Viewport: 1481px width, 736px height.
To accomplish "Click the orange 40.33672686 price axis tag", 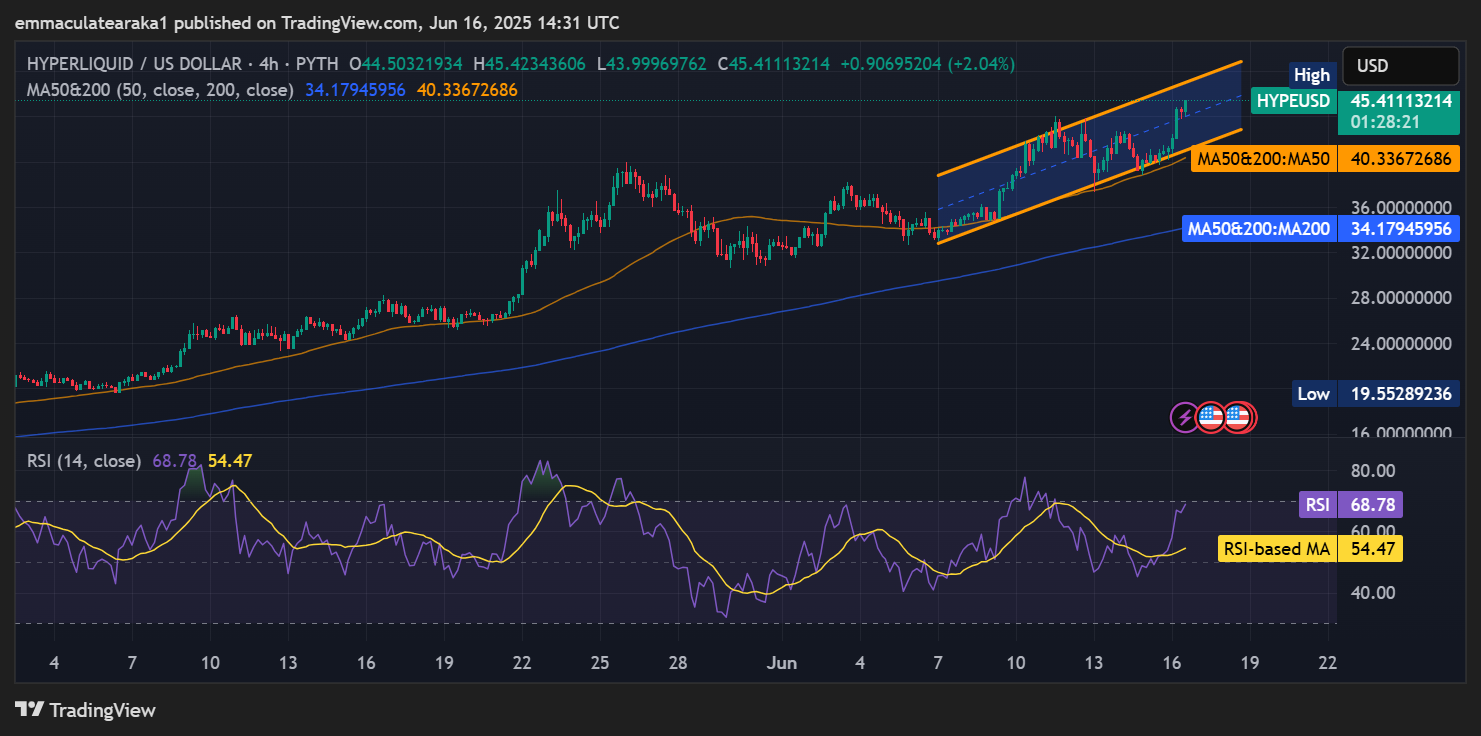I will point(1400,159).
